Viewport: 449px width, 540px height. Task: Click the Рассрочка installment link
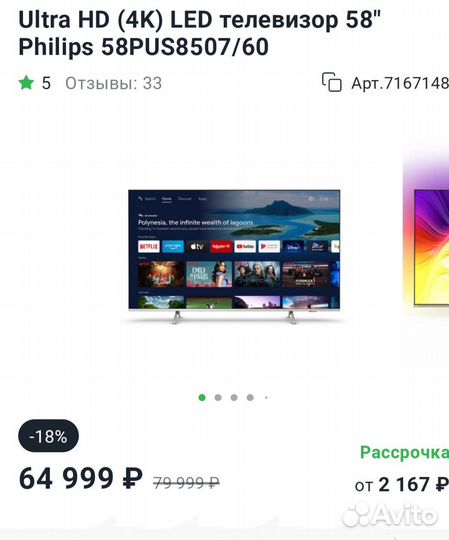coord(405,453)
